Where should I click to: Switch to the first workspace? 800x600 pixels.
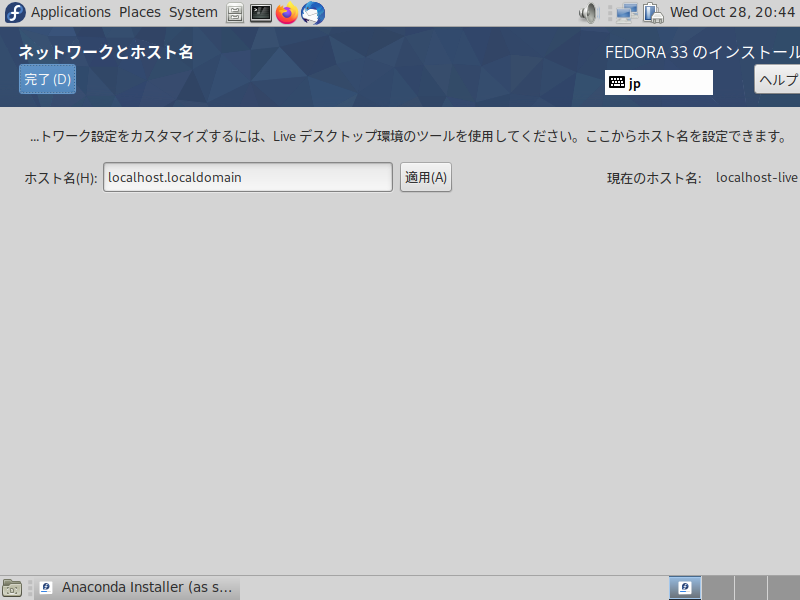point(685,588)
